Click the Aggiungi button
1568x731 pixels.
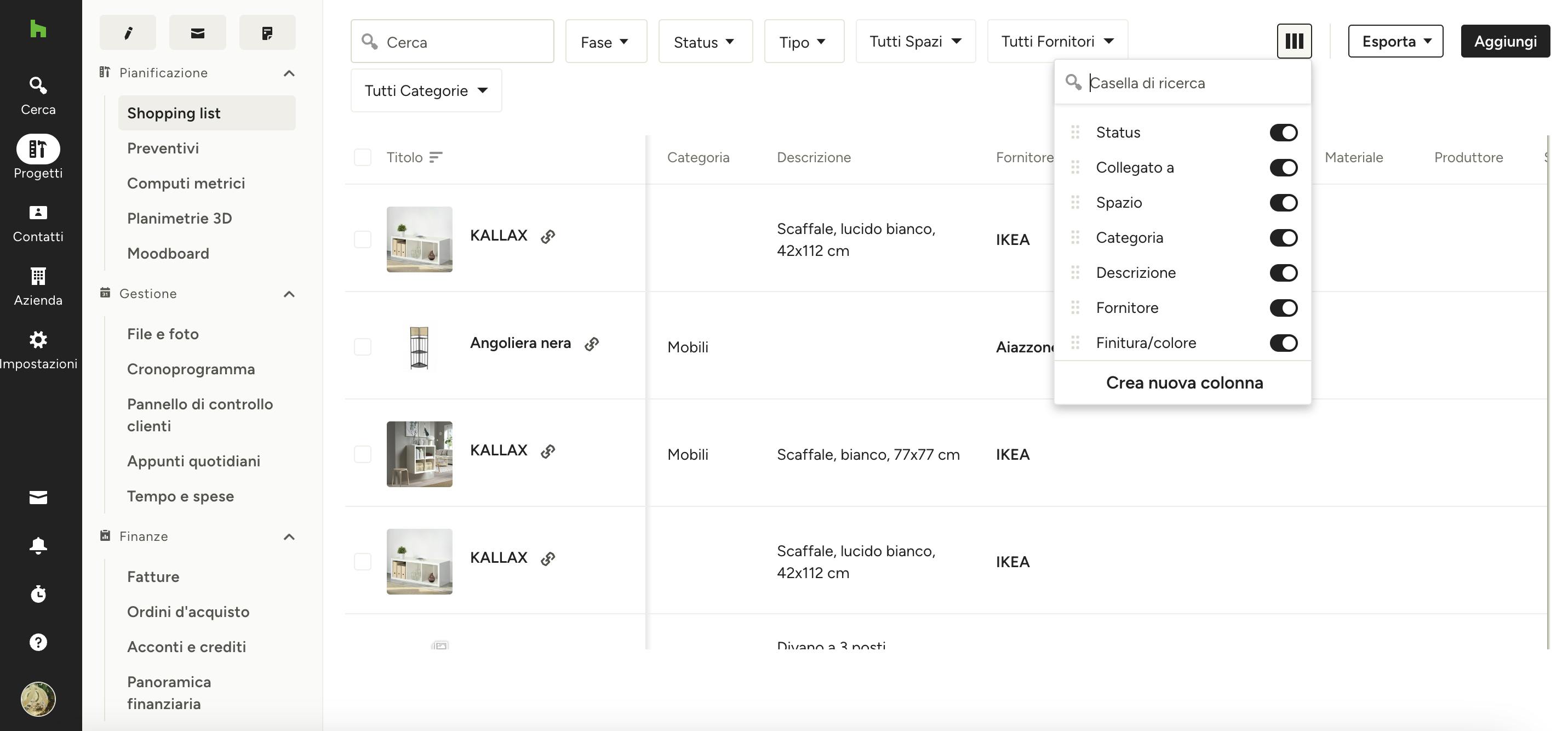point(1506,42)
